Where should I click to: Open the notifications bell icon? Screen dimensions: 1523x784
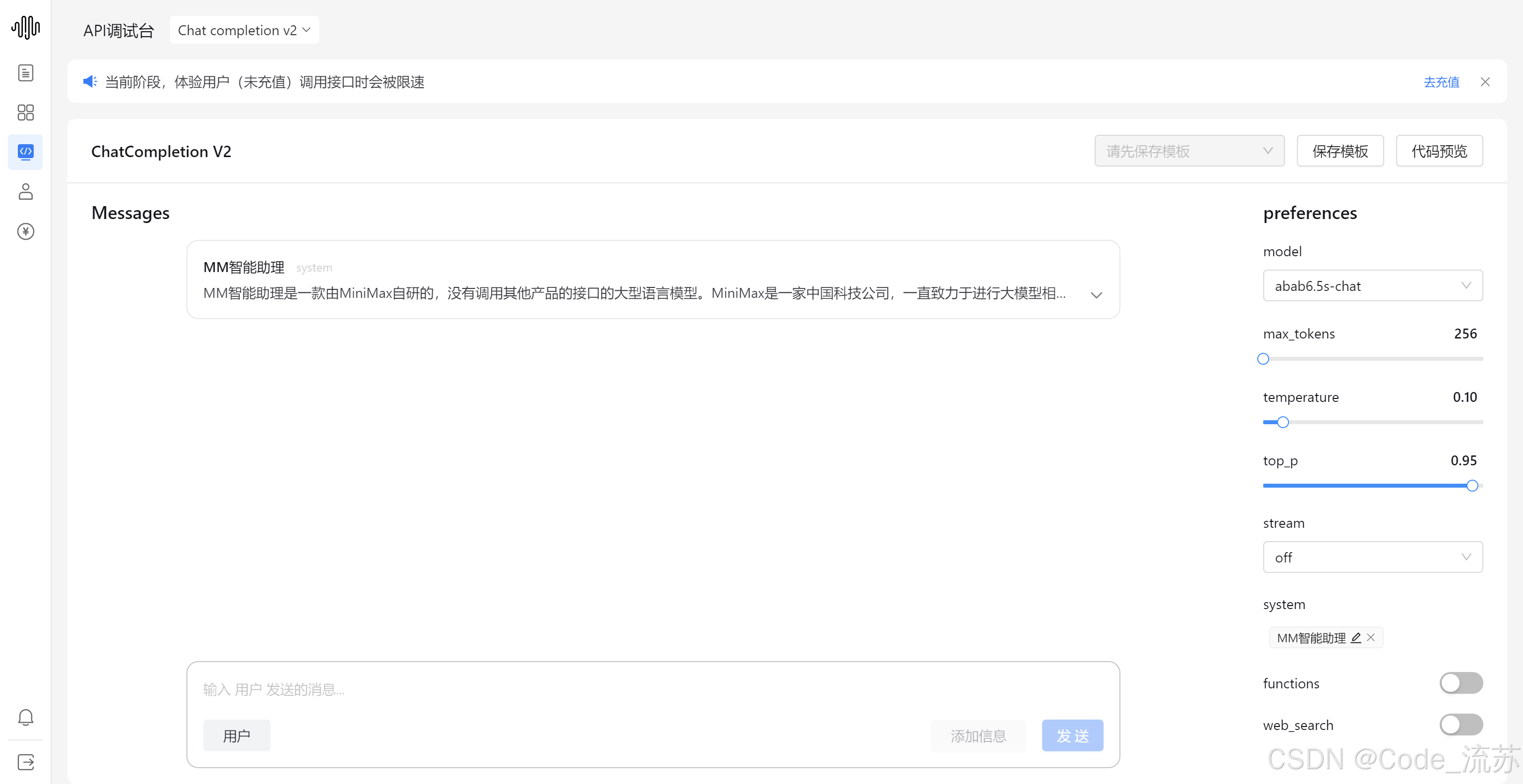point(25,717)
